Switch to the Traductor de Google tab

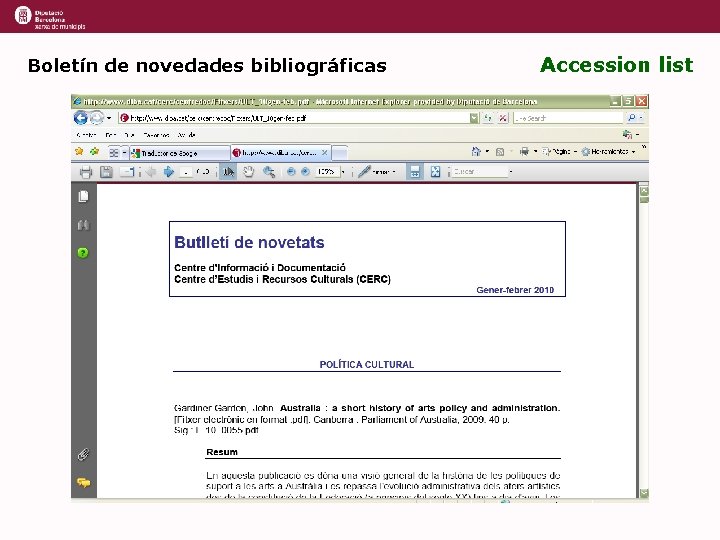(180, 153)
